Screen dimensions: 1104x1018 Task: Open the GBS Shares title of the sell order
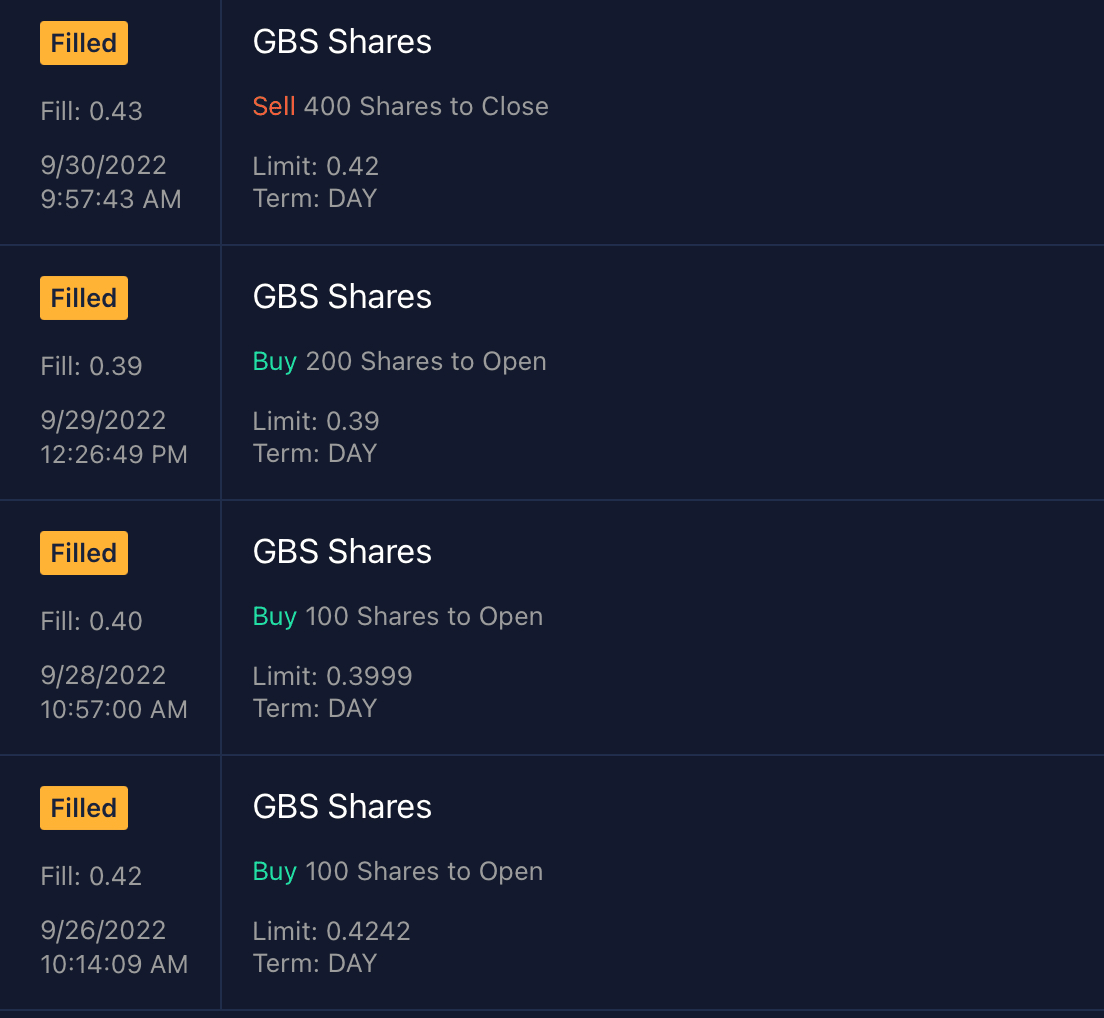[x=342, y=42]
